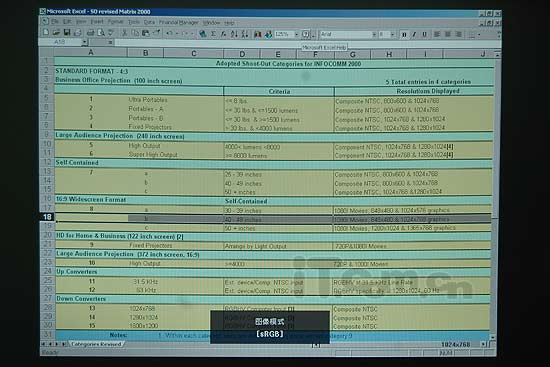This screenshot has height=367, width=550.
Task: Select the Sort Ascending icon
Action: [x=234, y=34]
